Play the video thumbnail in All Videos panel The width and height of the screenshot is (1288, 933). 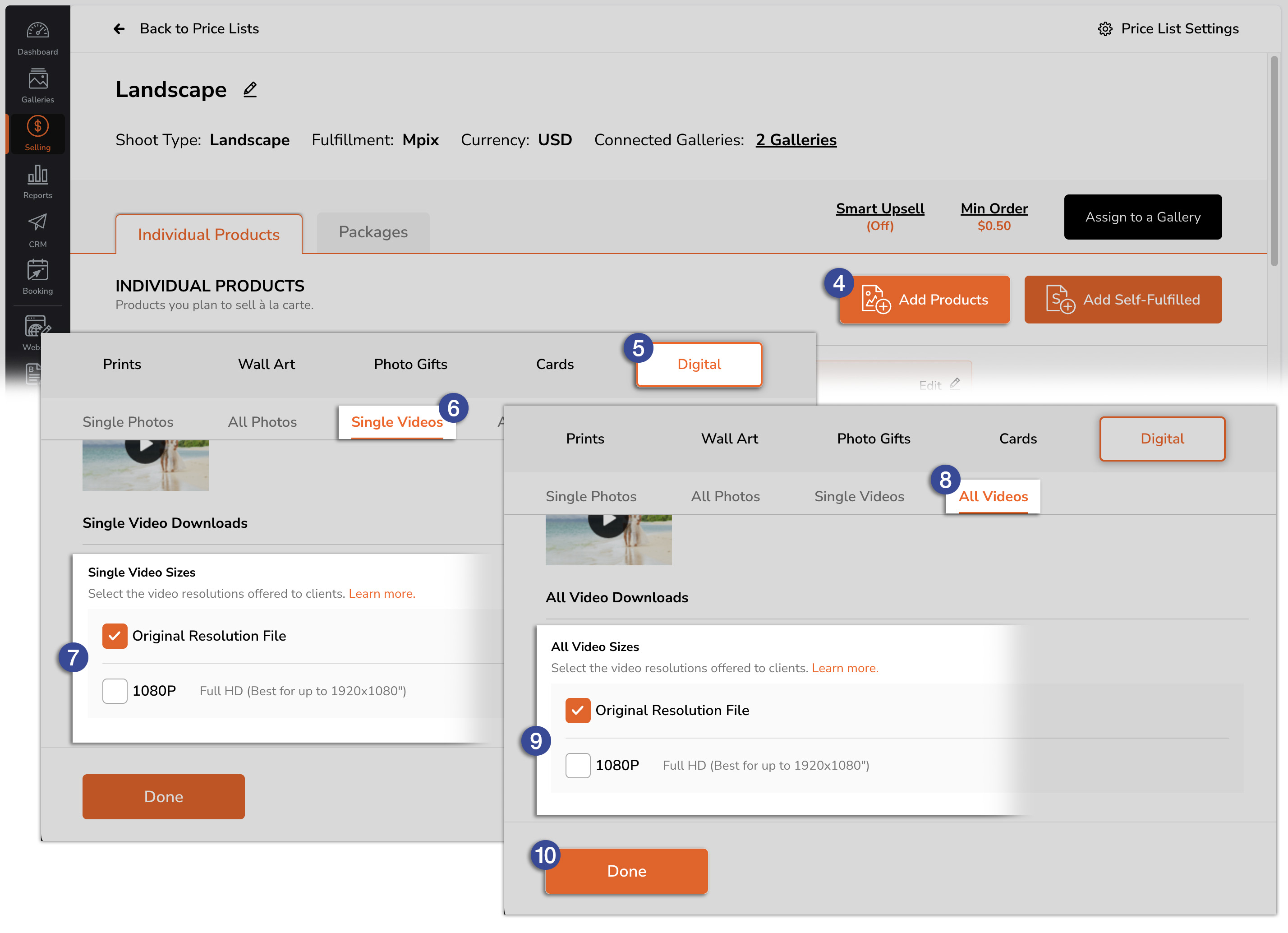(608, 539)
